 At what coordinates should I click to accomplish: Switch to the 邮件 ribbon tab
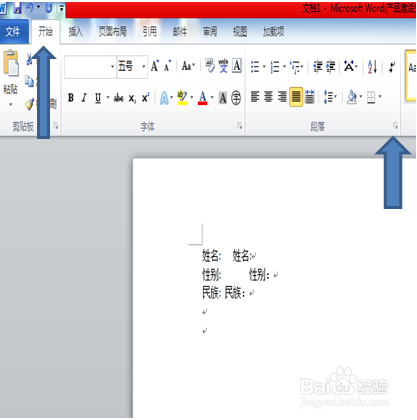[x=180, y=32]
